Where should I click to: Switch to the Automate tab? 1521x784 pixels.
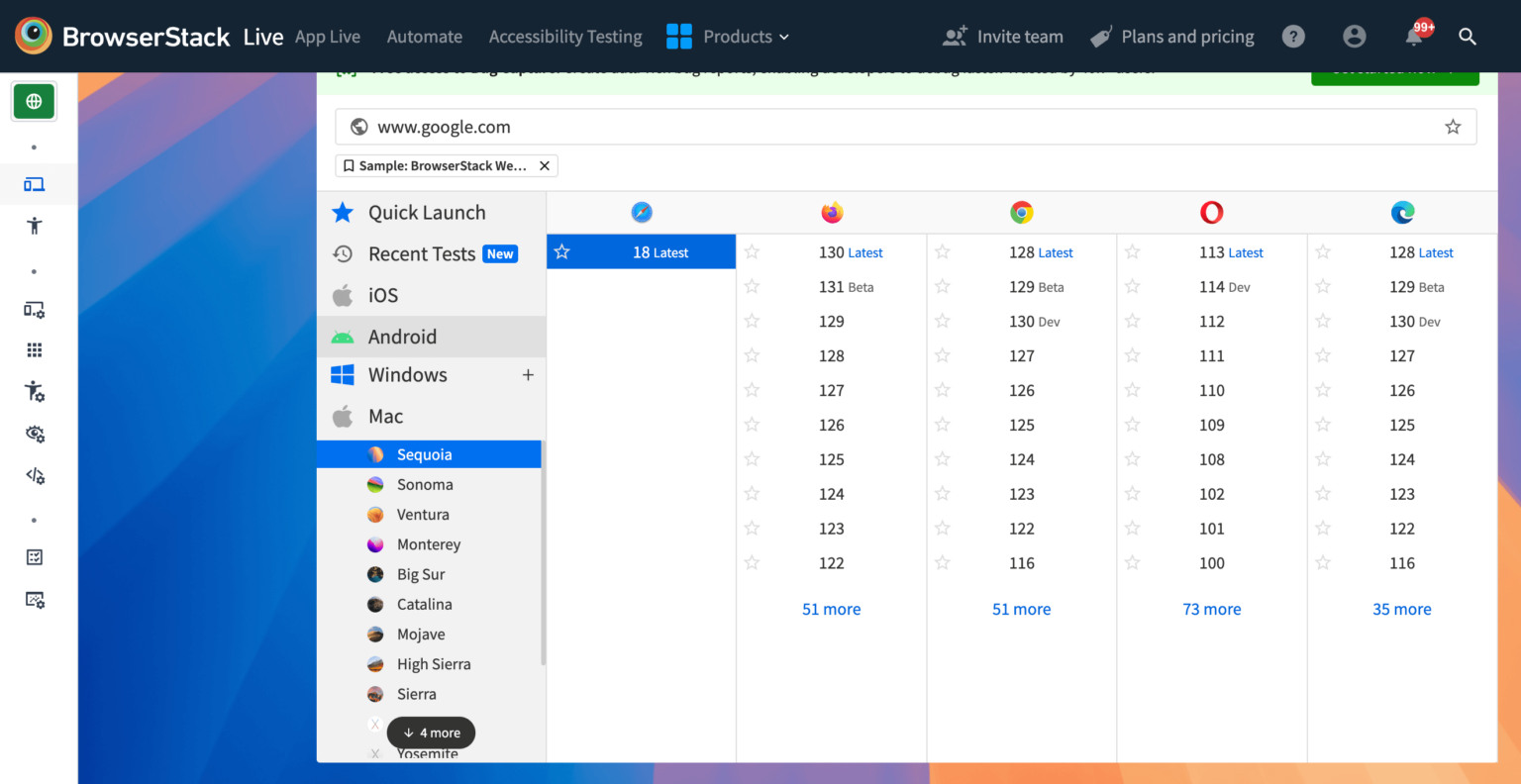click(x=424, y=37)
